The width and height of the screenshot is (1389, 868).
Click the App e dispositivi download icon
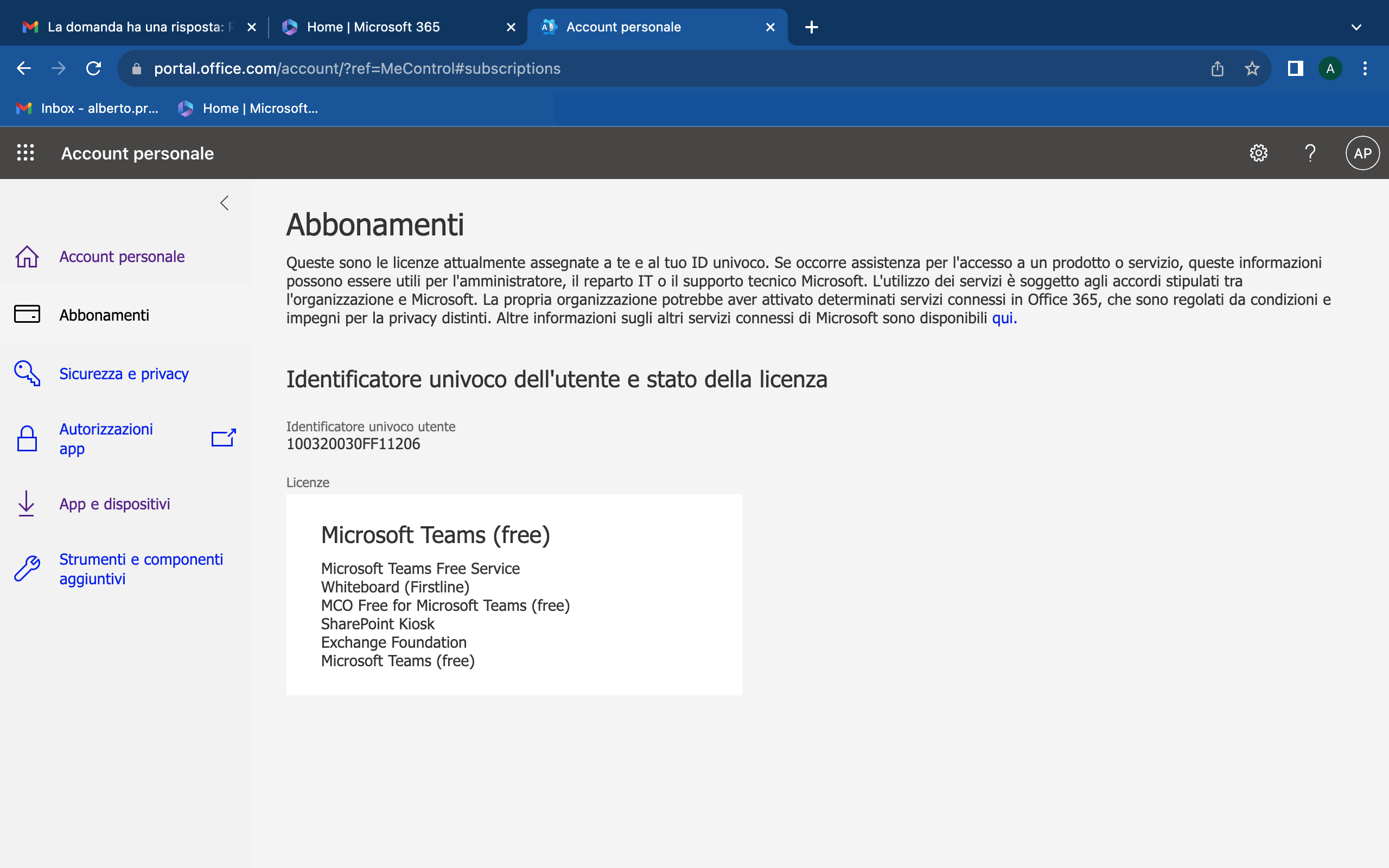27,503
